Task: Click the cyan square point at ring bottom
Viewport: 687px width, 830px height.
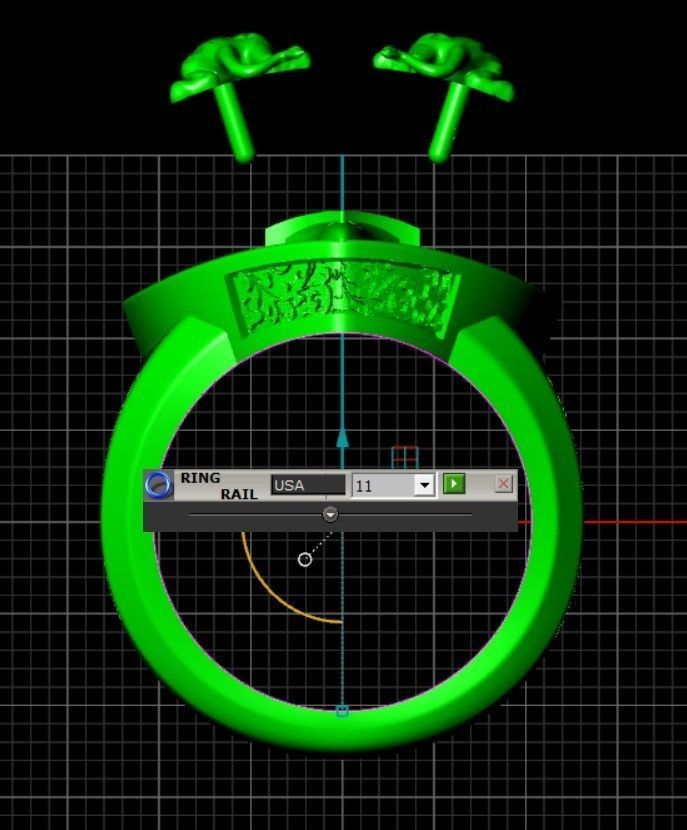Action: click(342, 711)
